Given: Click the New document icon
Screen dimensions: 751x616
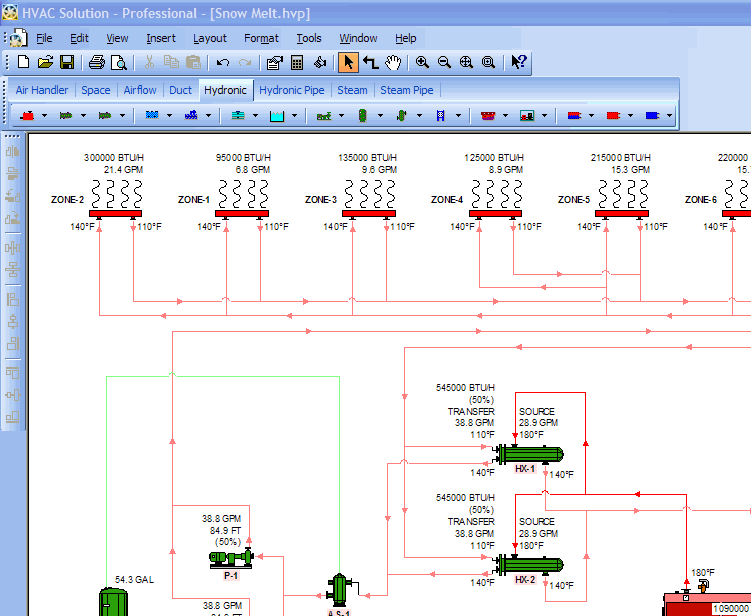Looking at the screenshot, I should click(23, 62).
